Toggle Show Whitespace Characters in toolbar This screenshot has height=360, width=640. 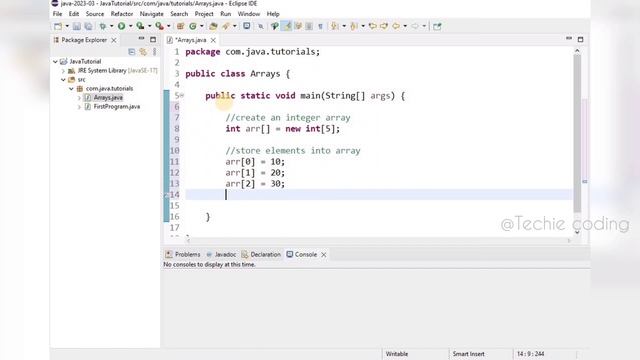pyautogui.click(x=320, y=26)
